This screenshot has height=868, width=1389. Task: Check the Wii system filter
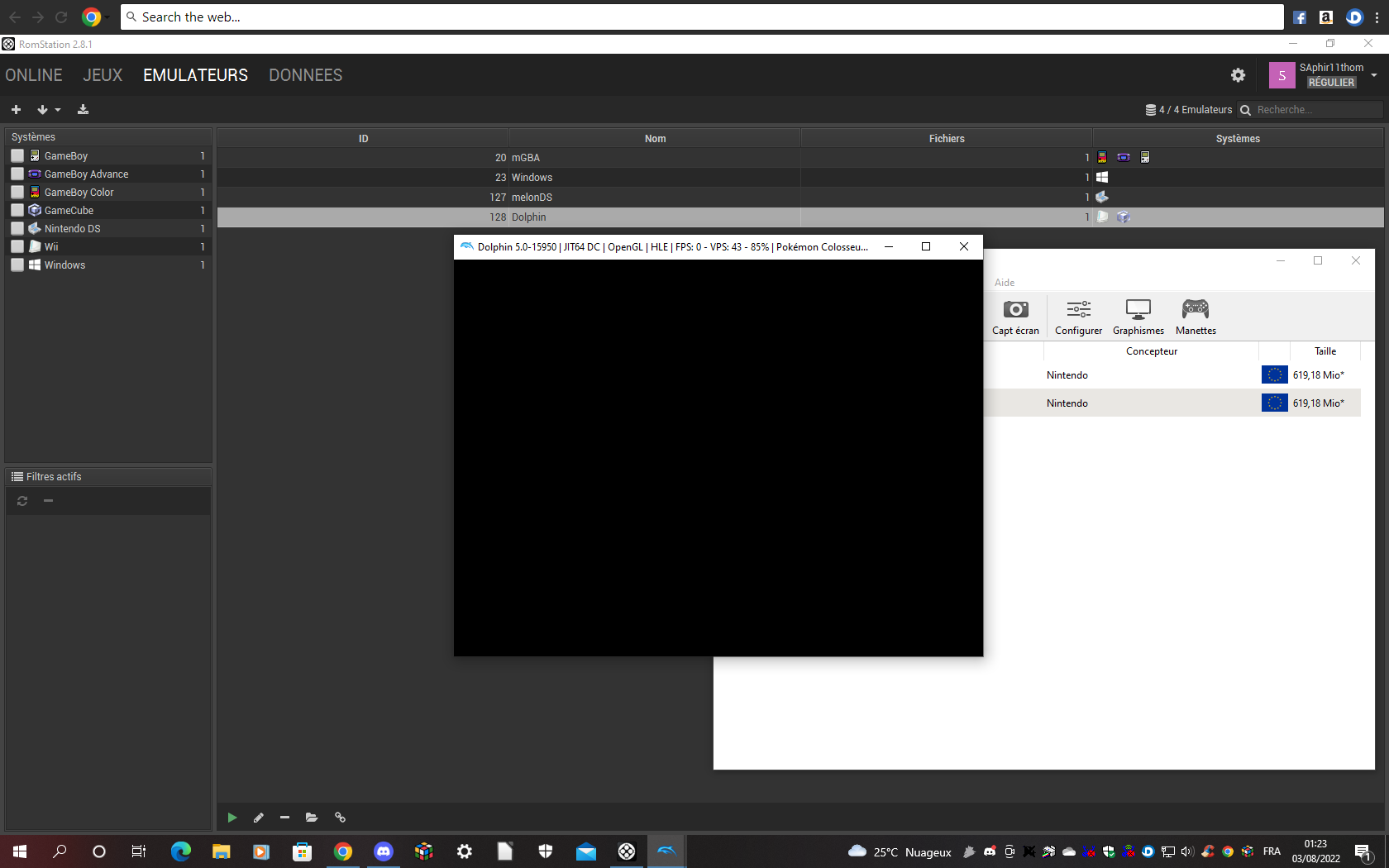pos(17,246)
